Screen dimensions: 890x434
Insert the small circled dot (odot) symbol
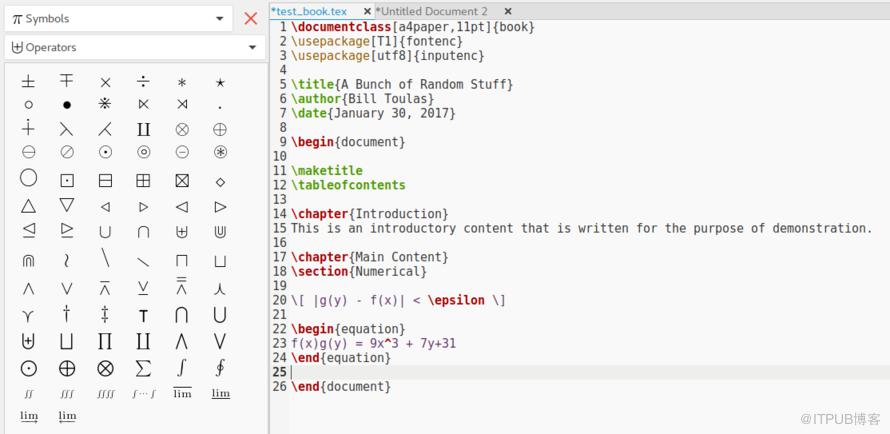pyautogui.click(x=105, y=152)
